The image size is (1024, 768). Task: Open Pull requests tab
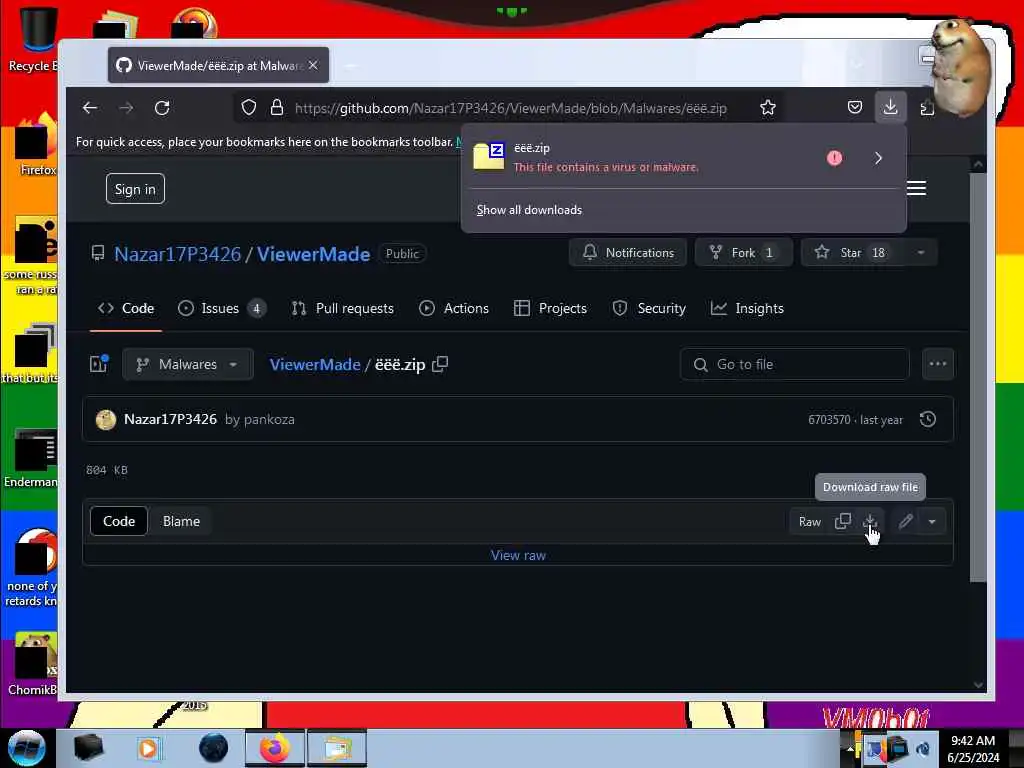click(343, 308)
